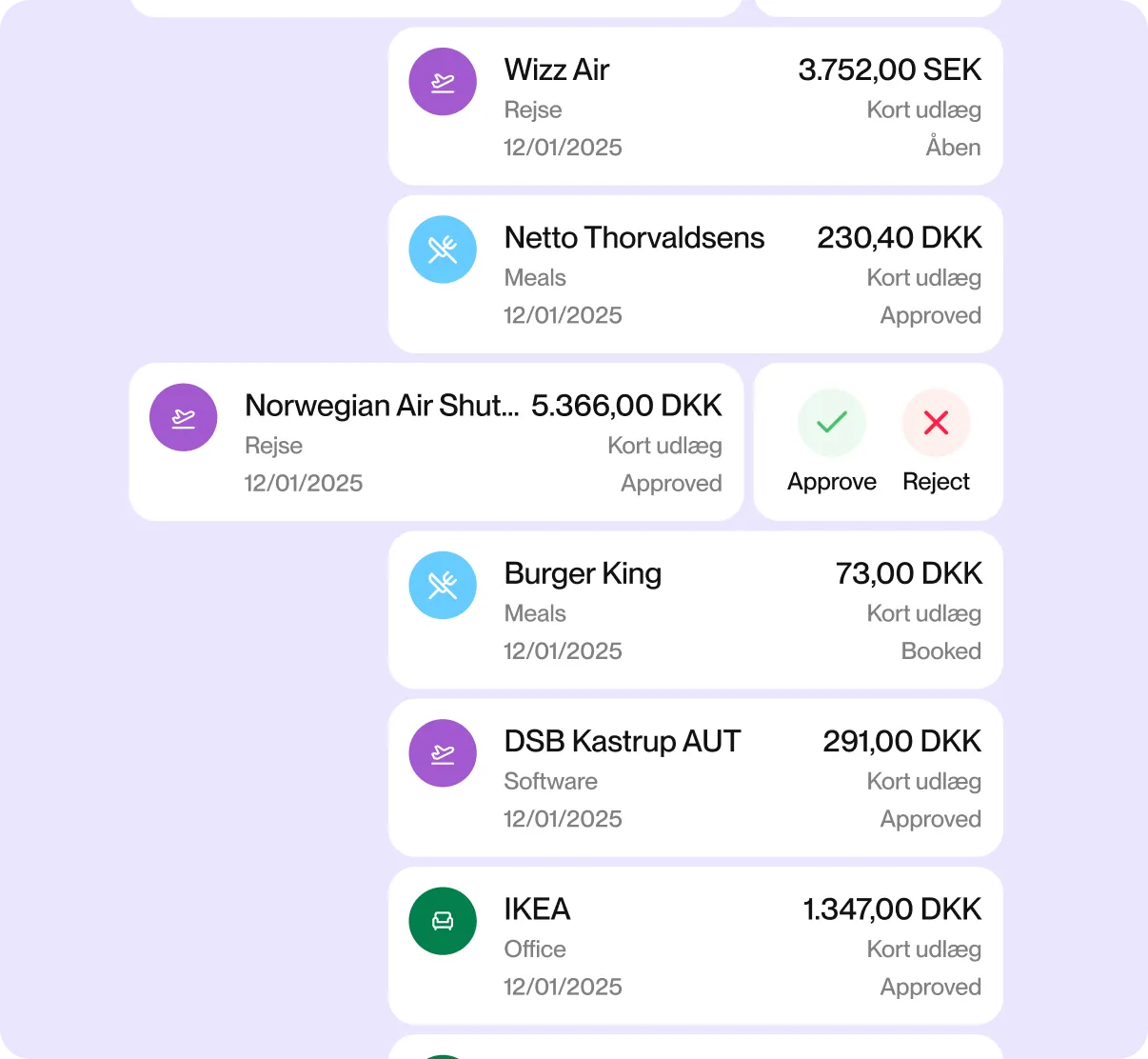The height and width of the screenshot is (1059, 1148).
Task: Open the Netto Thorvaldsens expense title
Action: 634,238
